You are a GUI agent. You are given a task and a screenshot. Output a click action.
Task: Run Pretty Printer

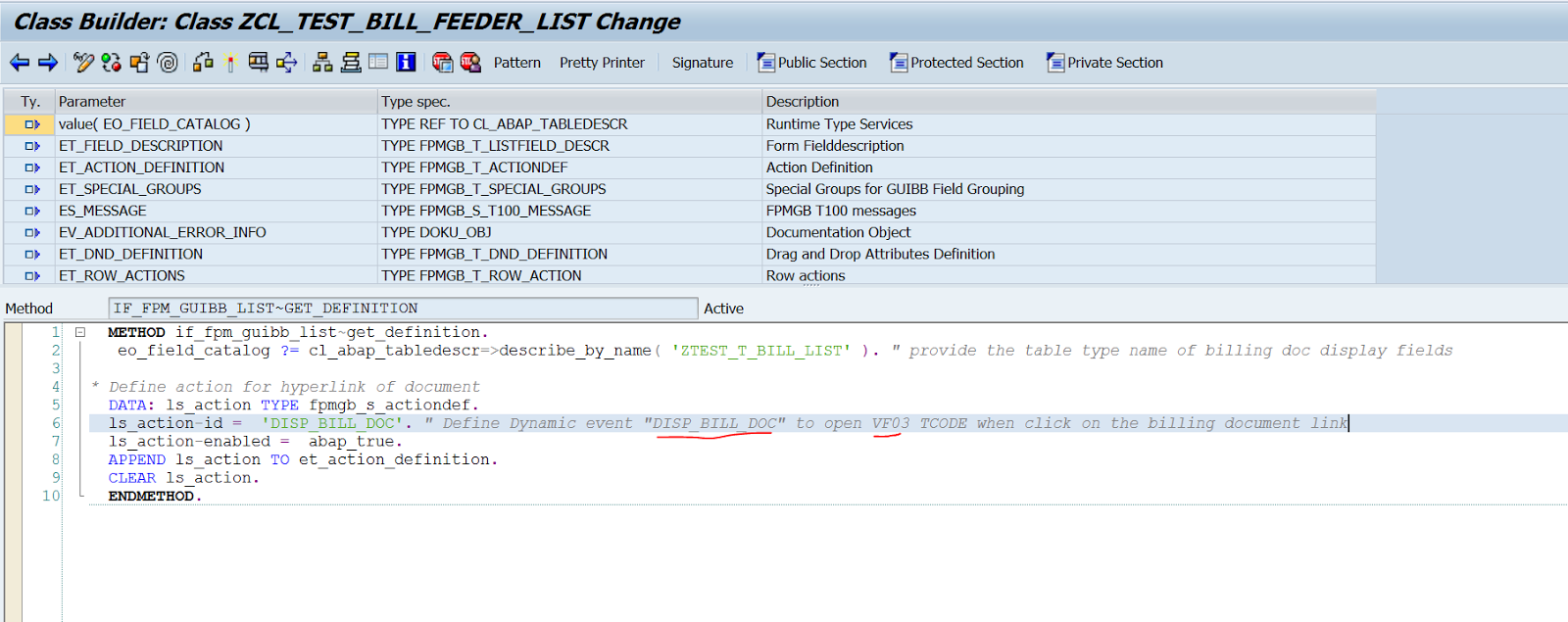point(602,63)
